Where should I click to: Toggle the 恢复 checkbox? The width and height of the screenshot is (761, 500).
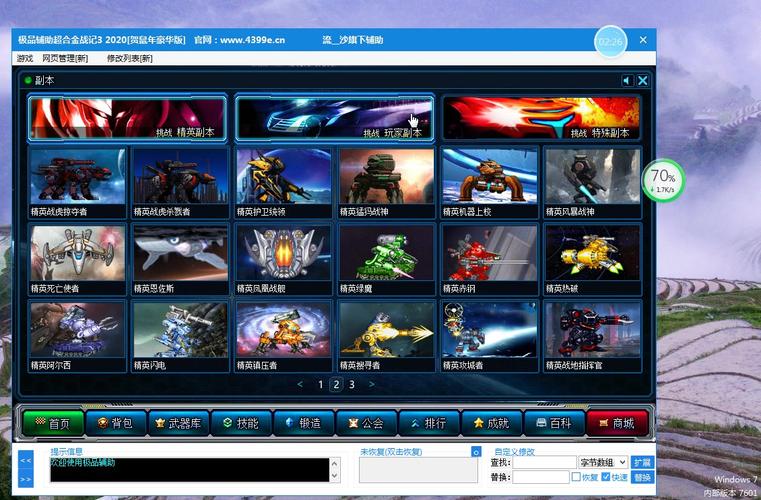(576, 477)
